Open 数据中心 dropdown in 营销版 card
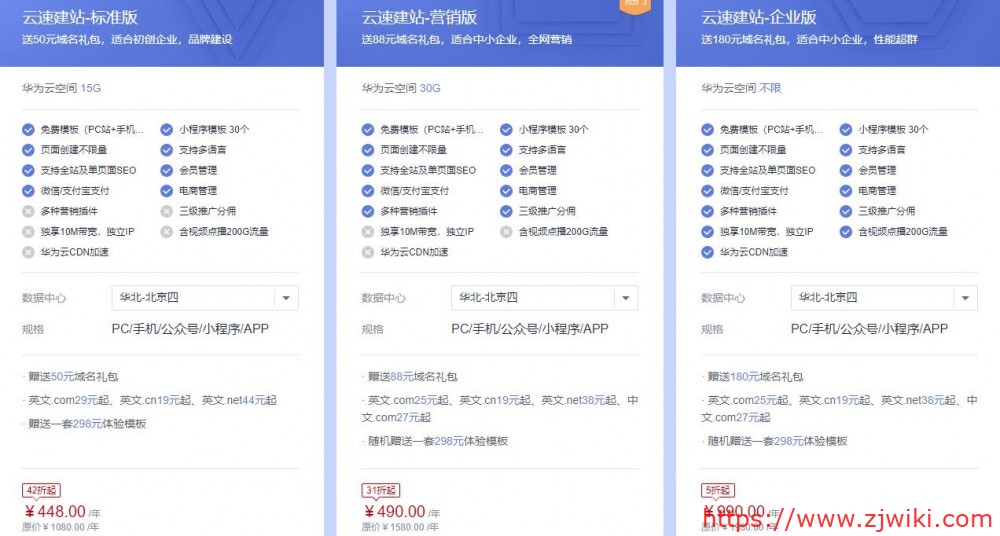This screenshot has width=1000, height=536. (545, 298)
